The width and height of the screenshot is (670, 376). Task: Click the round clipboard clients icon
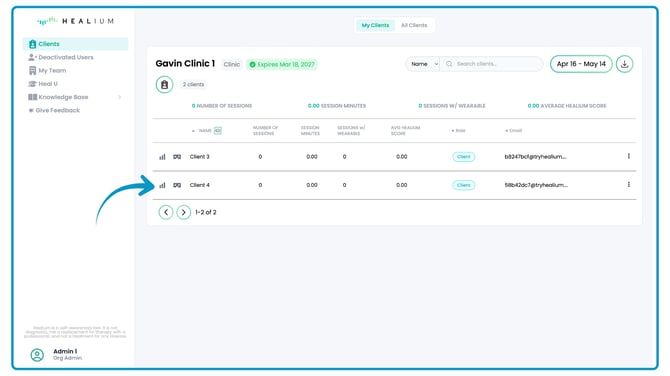point(165,85)
